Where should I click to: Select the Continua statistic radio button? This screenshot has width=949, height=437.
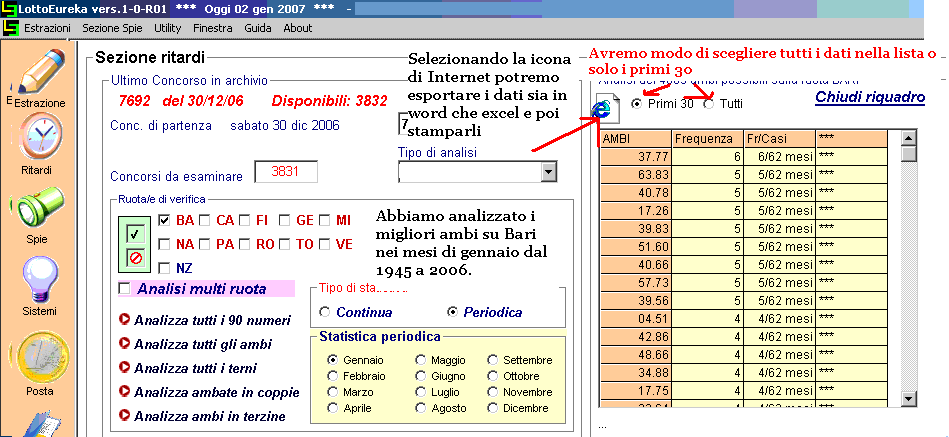[325, 312]
